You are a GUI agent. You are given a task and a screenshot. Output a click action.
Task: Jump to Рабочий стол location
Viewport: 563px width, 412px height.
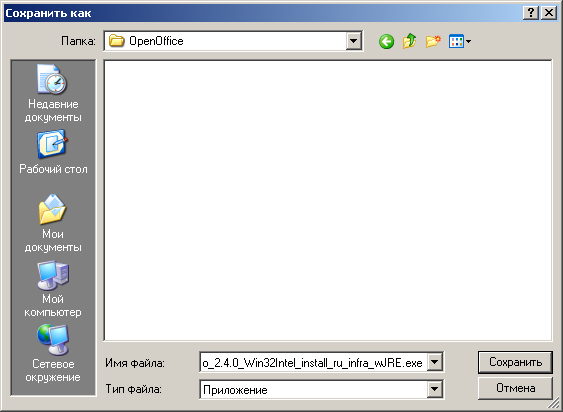[x=53, y=152]
